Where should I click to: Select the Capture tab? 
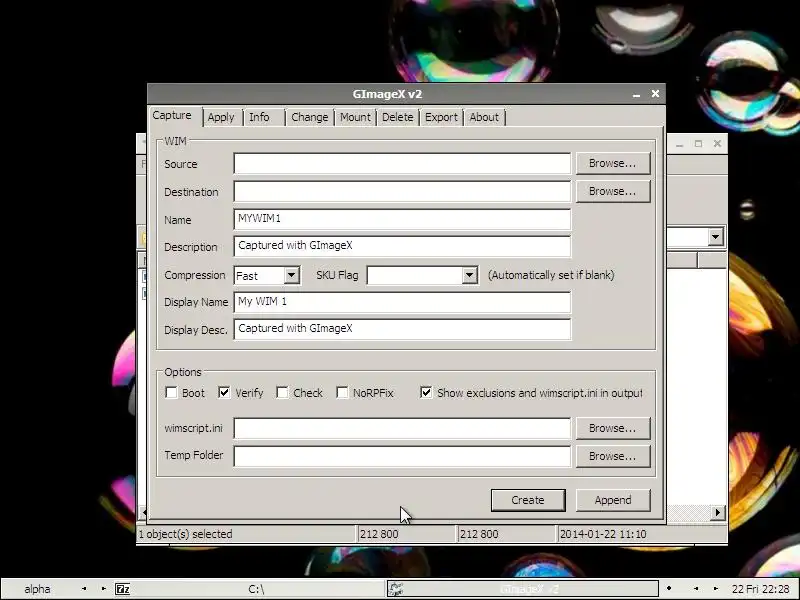(x=172, y=116)
